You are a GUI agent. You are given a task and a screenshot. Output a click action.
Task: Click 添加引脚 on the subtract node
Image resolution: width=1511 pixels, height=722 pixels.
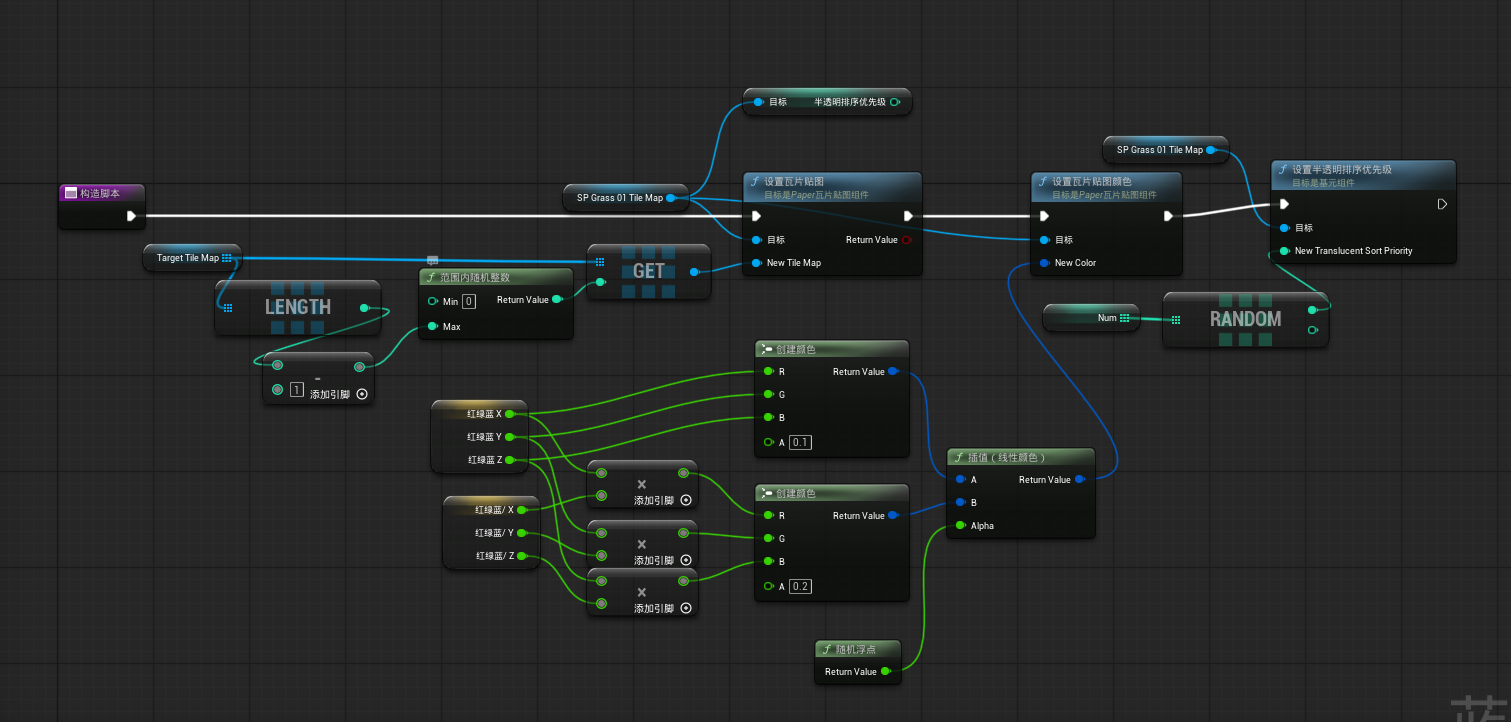(x=339, y=394)
